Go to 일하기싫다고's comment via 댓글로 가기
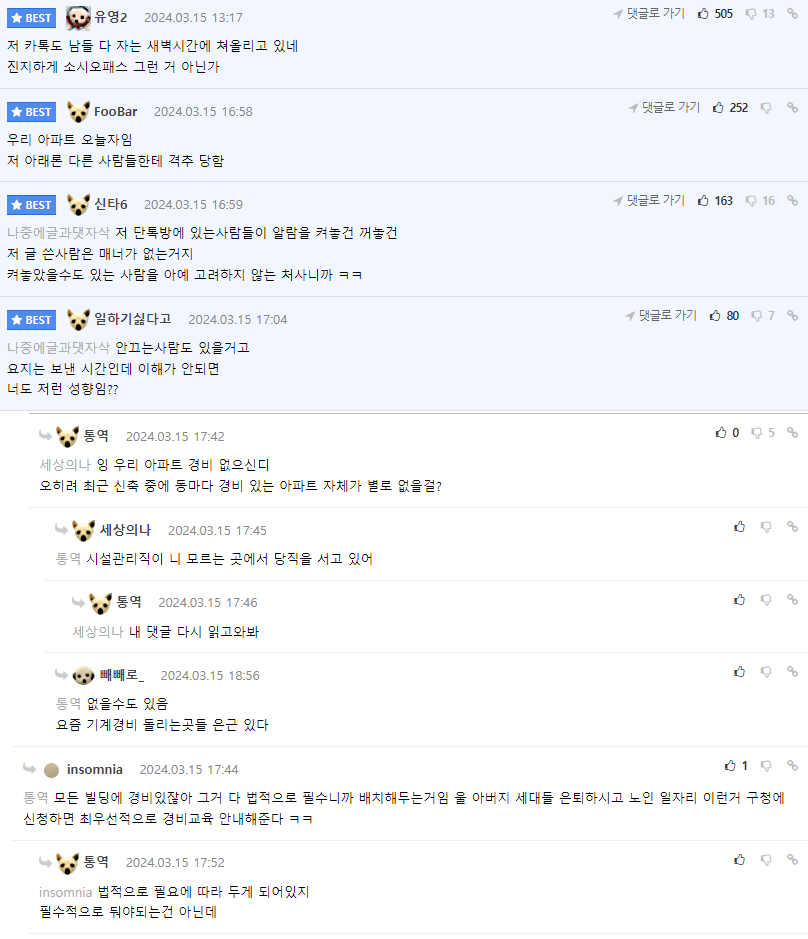This screenshot has height=939, width=808. click(x=661, y=316)
